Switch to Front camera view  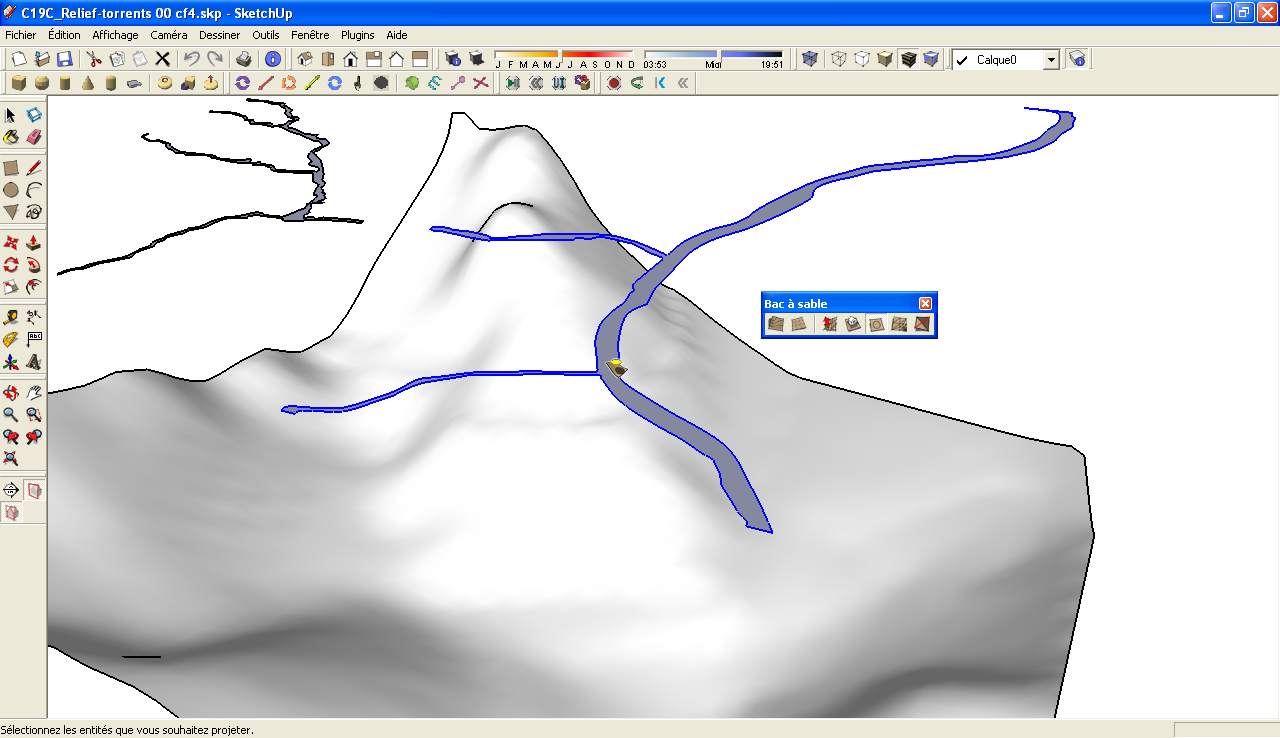(x=351, y=59)
